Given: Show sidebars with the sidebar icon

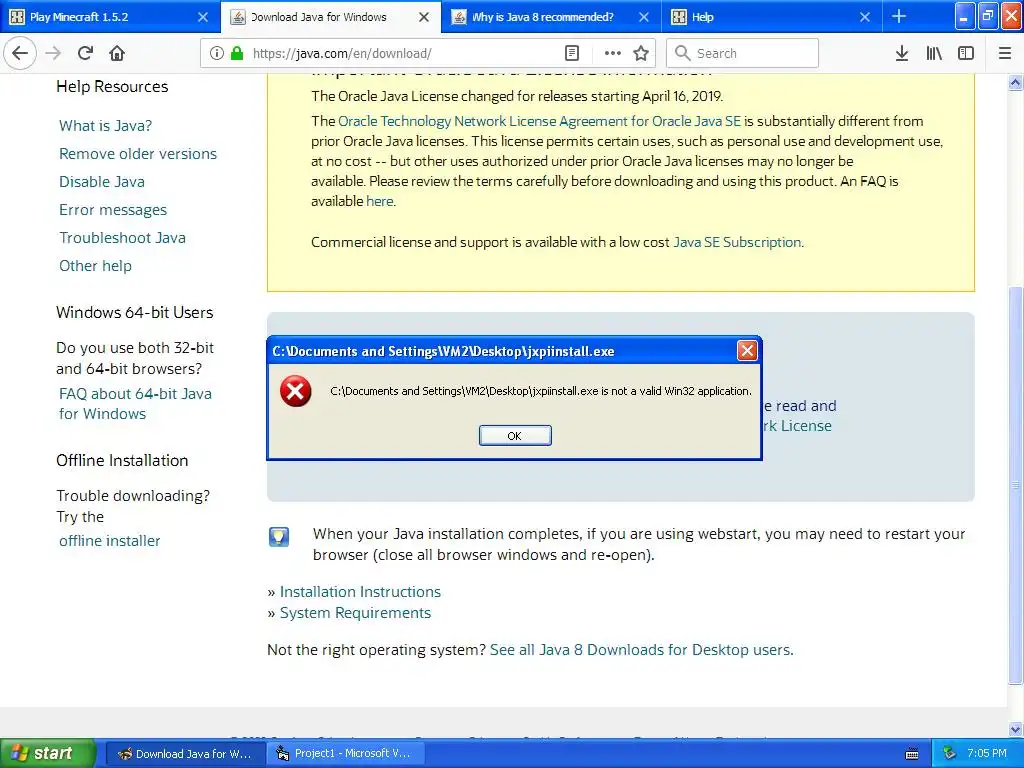Looking at the screenshot, I should pos(966,53).
